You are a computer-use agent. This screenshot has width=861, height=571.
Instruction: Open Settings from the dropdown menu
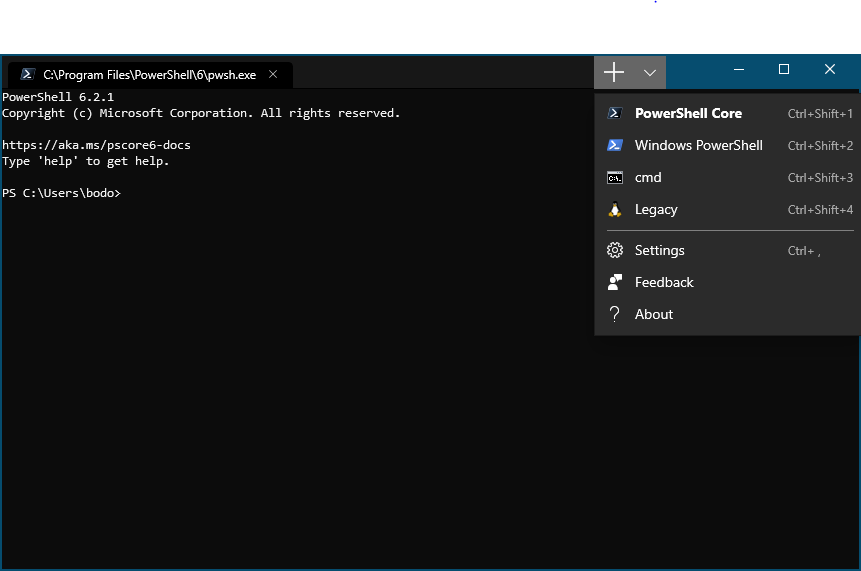point(728,250)
